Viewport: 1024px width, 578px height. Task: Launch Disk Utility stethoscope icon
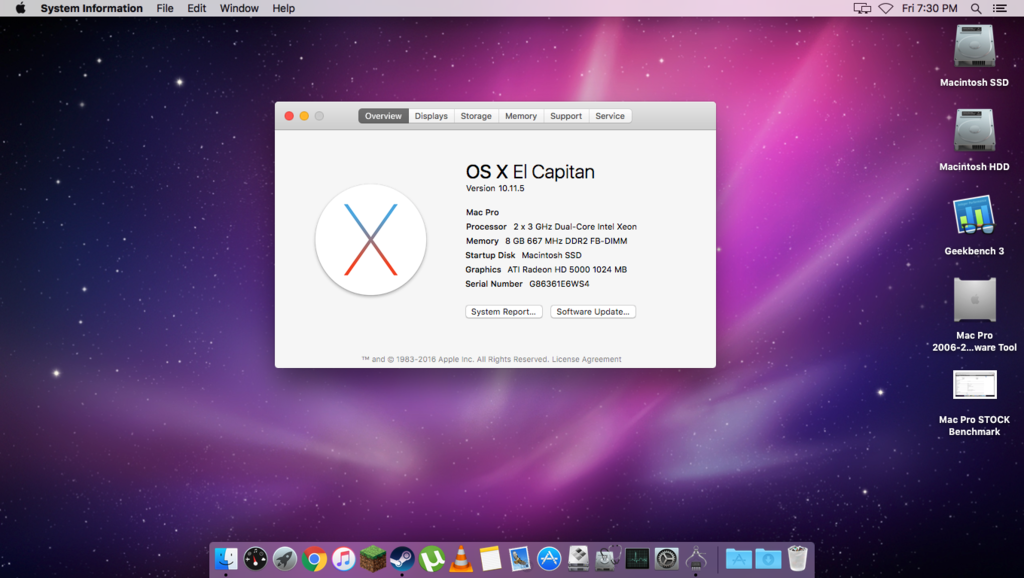point(608,559)
